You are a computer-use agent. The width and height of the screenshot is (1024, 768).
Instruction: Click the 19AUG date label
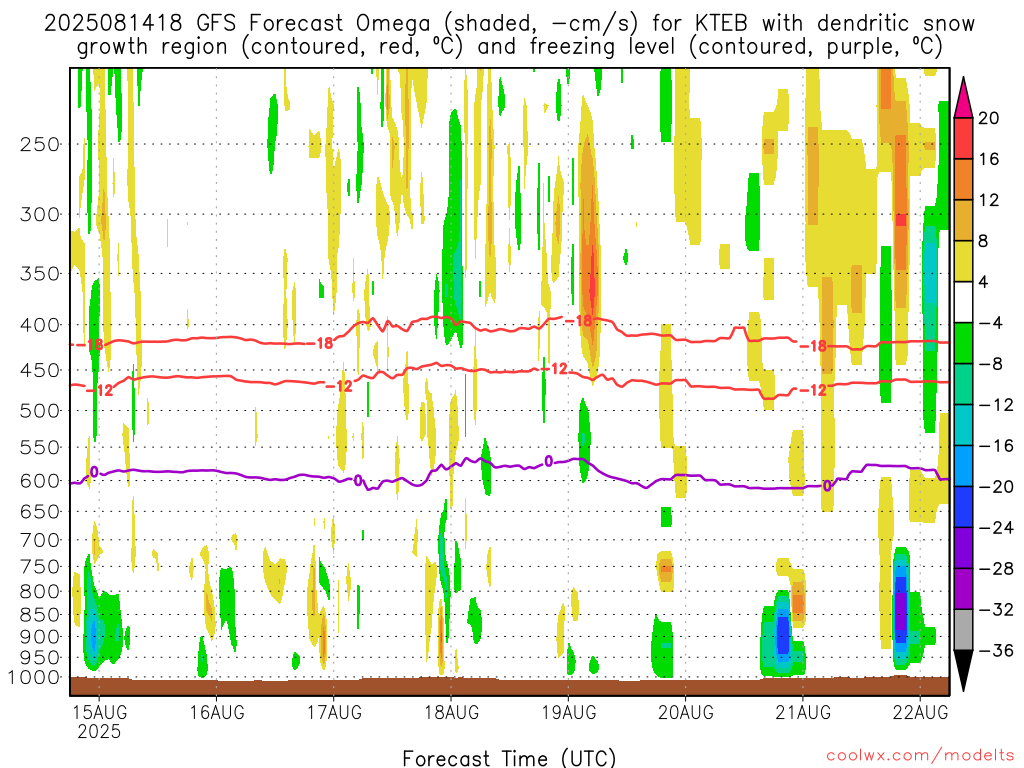(x=569, y=712)
